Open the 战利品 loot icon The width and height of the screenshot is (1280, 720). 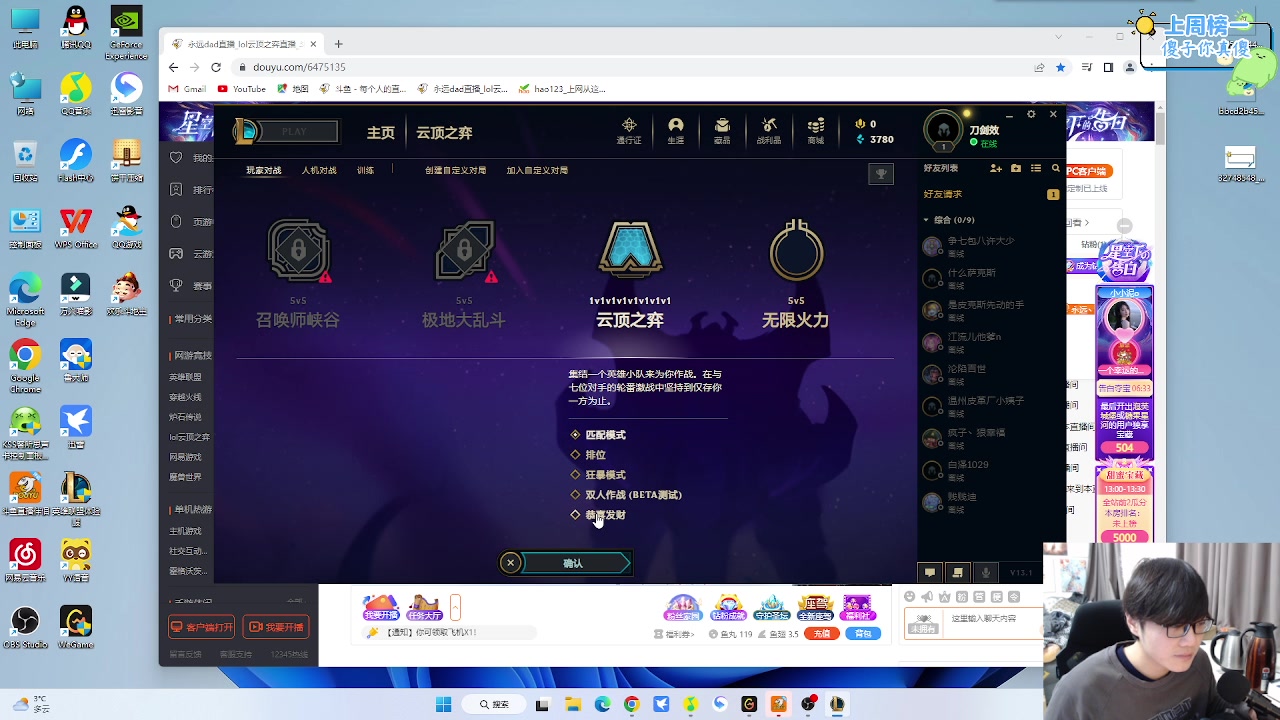coord(769,130)
